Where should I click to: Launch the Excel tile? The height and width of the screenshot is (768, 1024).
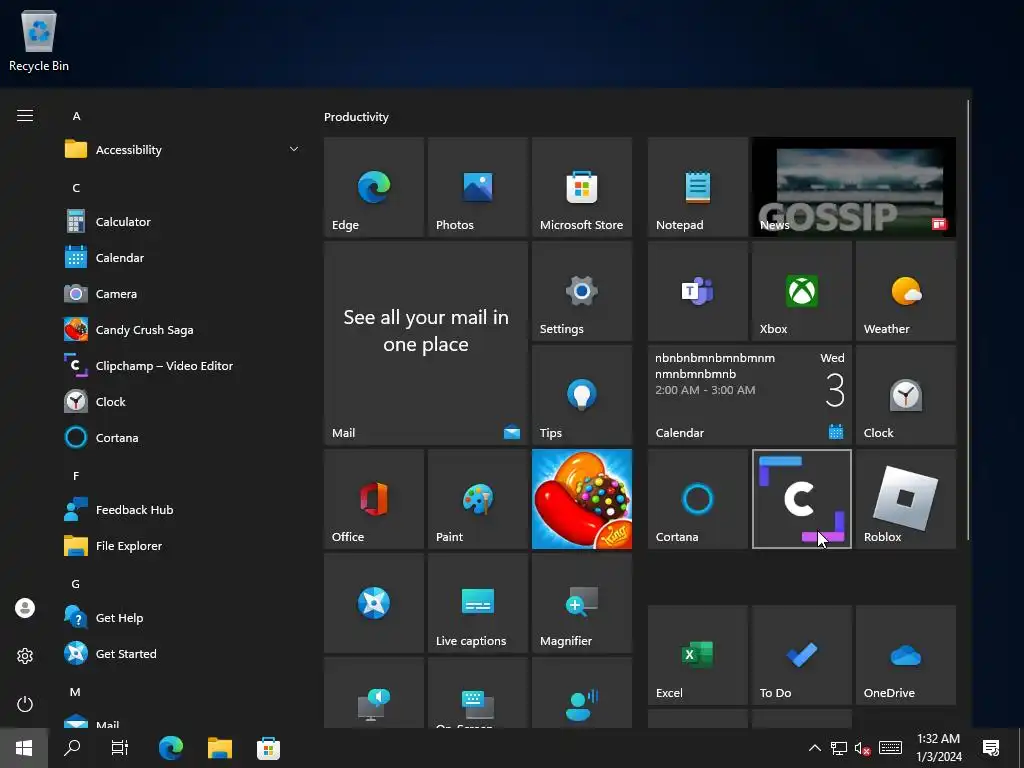697,655
